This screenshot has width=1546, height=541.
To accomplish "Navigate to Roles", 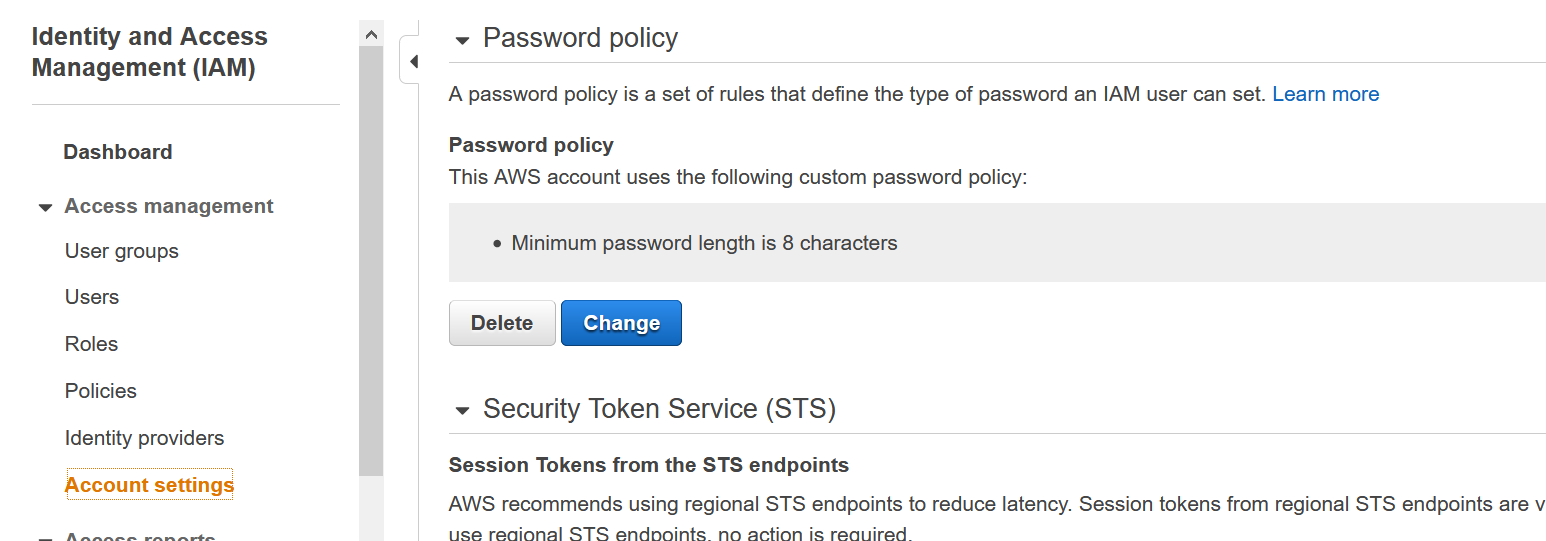I will 91,344.
